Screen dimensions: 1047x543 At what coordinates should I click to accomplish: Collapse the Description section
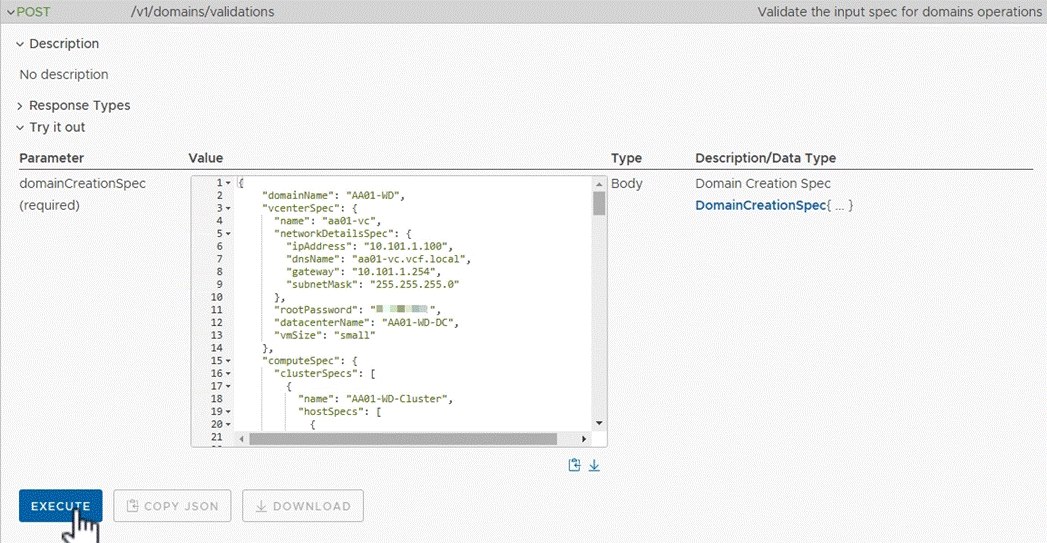[x=20, y=44]
